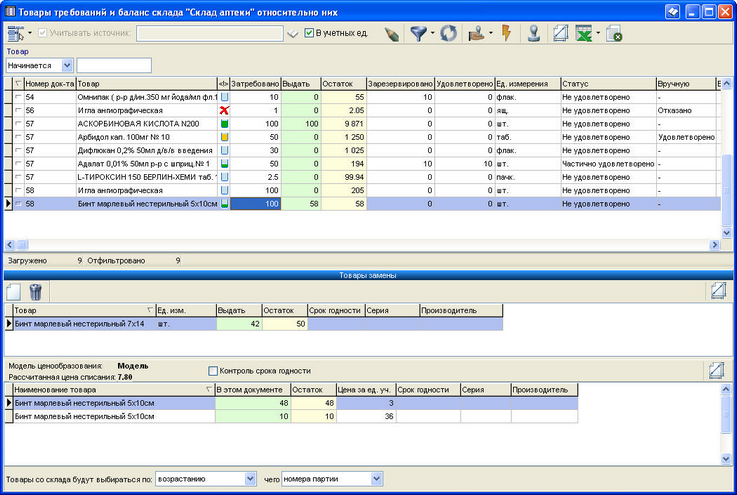Click the new blank document icon in the Товары замены panel
Screen dimensions: 737x495
click(13, 292)
